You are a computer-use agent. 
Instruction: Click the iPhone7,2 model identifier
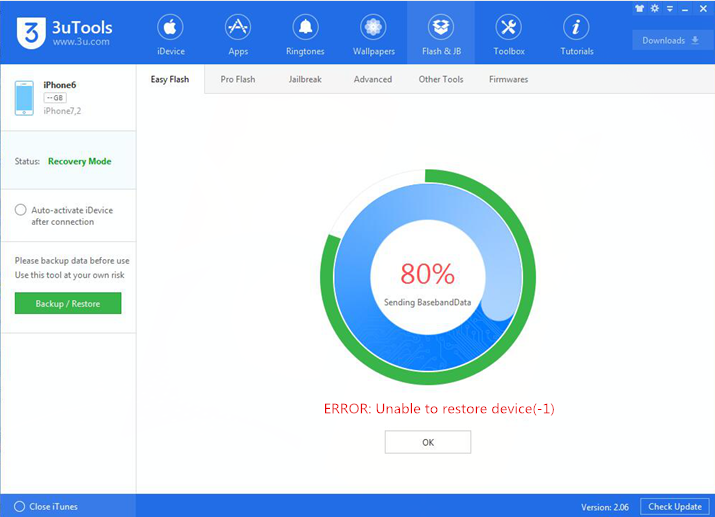coord(62,111)
